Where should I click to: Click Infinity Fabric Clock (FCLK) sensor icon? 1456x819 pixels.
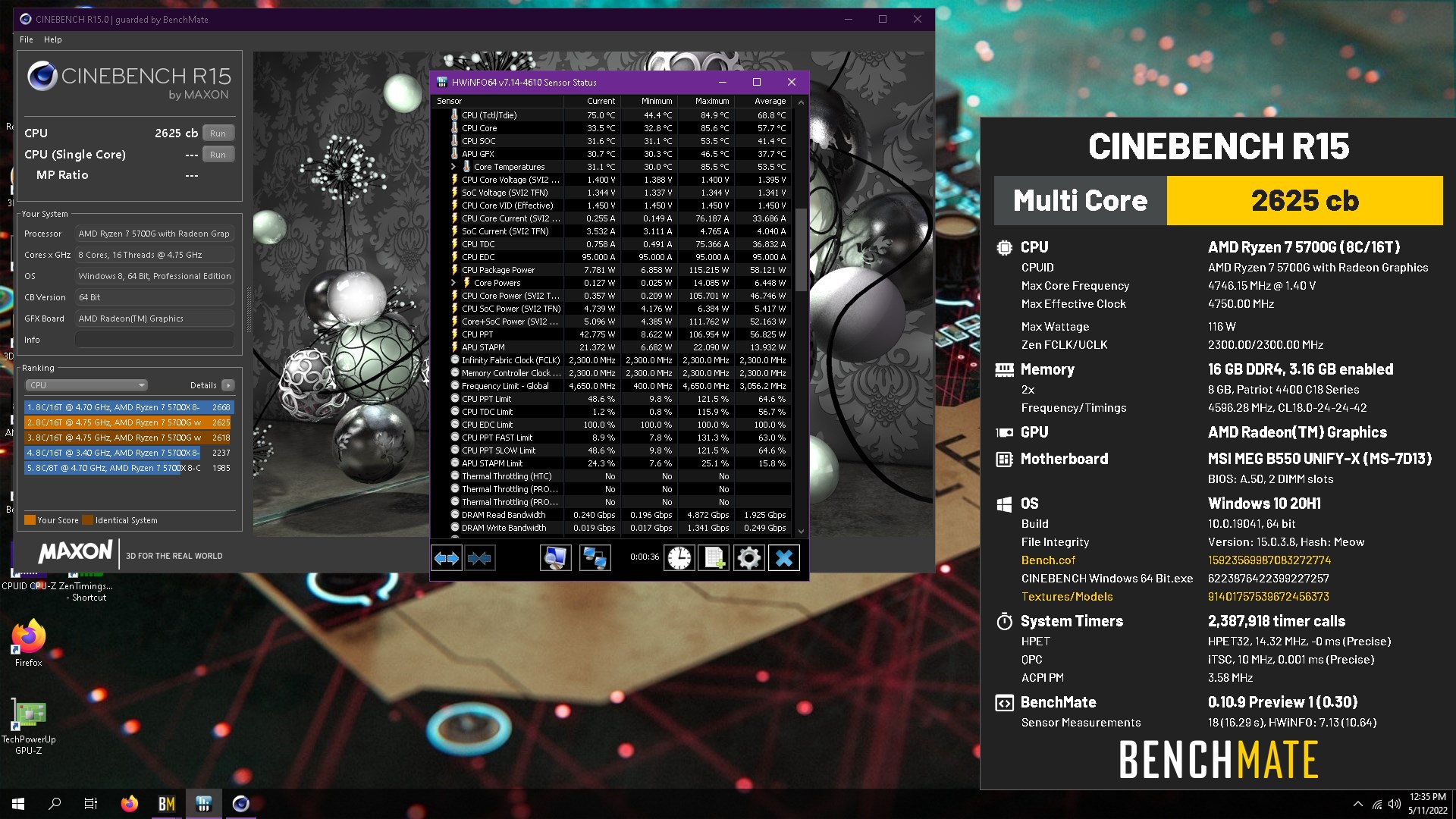coord(454,360)
